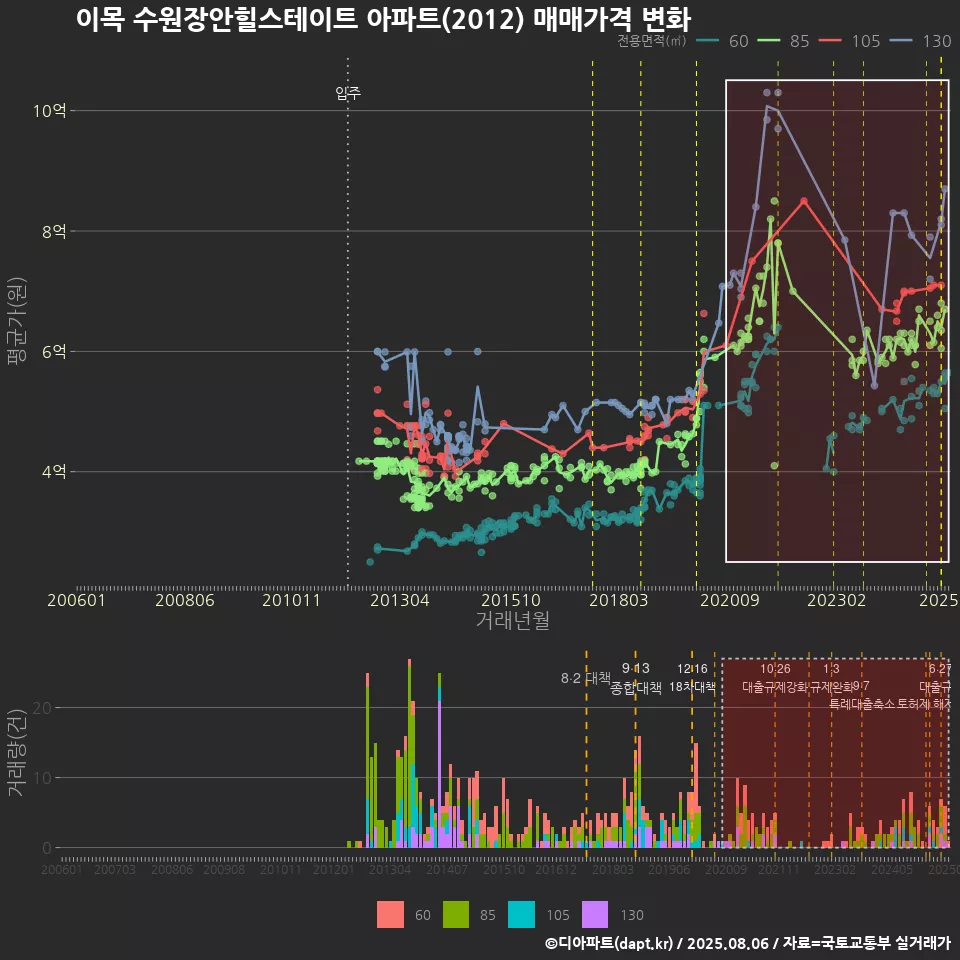The height and width of the screenshot is (960, 960).
Task: Click the cyan 105 swatch in bottom legend
Action: 521,915
